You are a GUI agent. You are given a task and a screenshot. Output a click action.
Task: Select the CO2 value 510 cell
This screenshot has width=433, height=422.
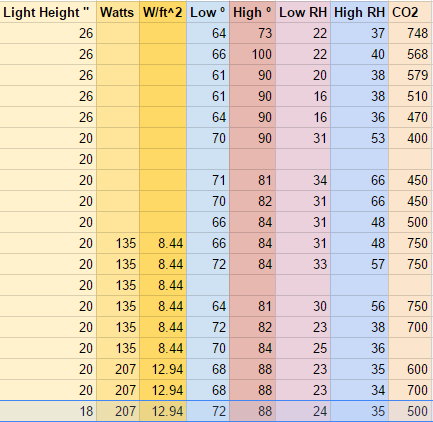pos(411,96)
